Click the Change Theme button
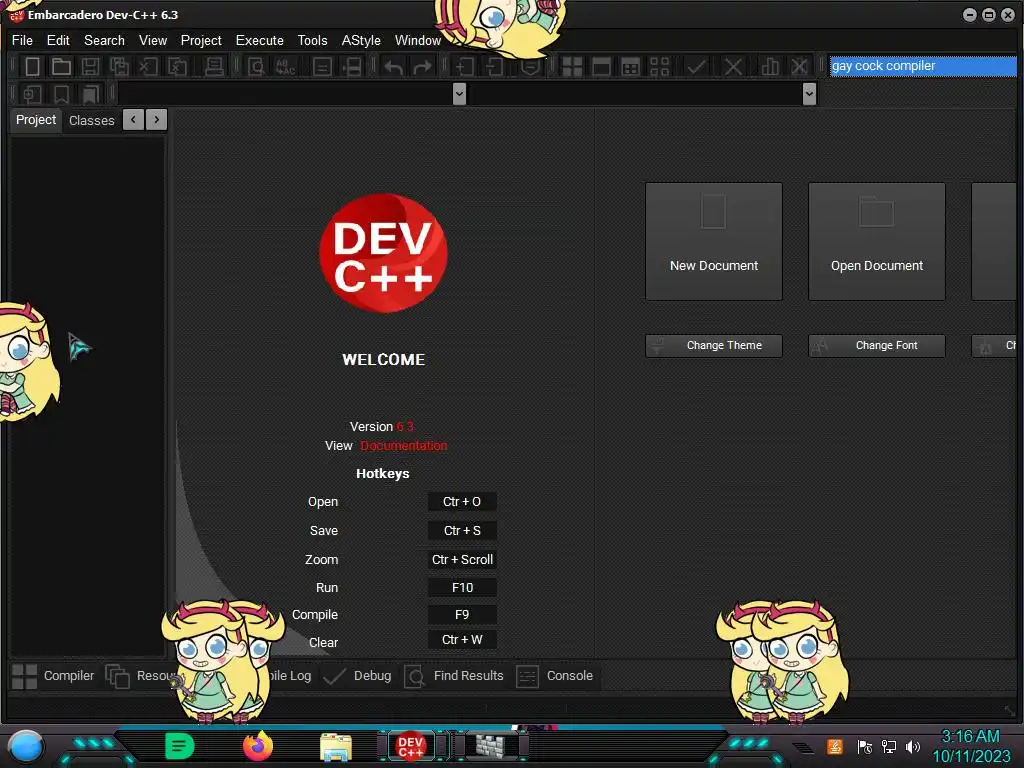Viewport: 1024px width, 768px height. 714,345
